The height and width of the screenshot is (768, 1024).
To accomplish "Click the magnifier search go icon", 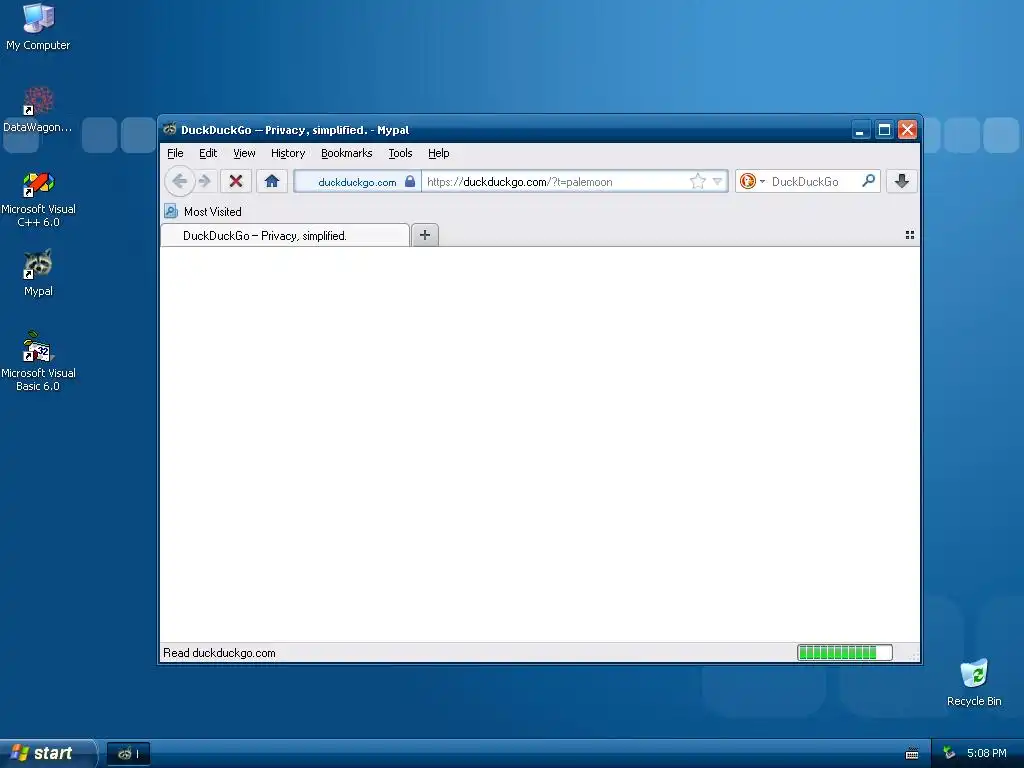I will point(868,181).
